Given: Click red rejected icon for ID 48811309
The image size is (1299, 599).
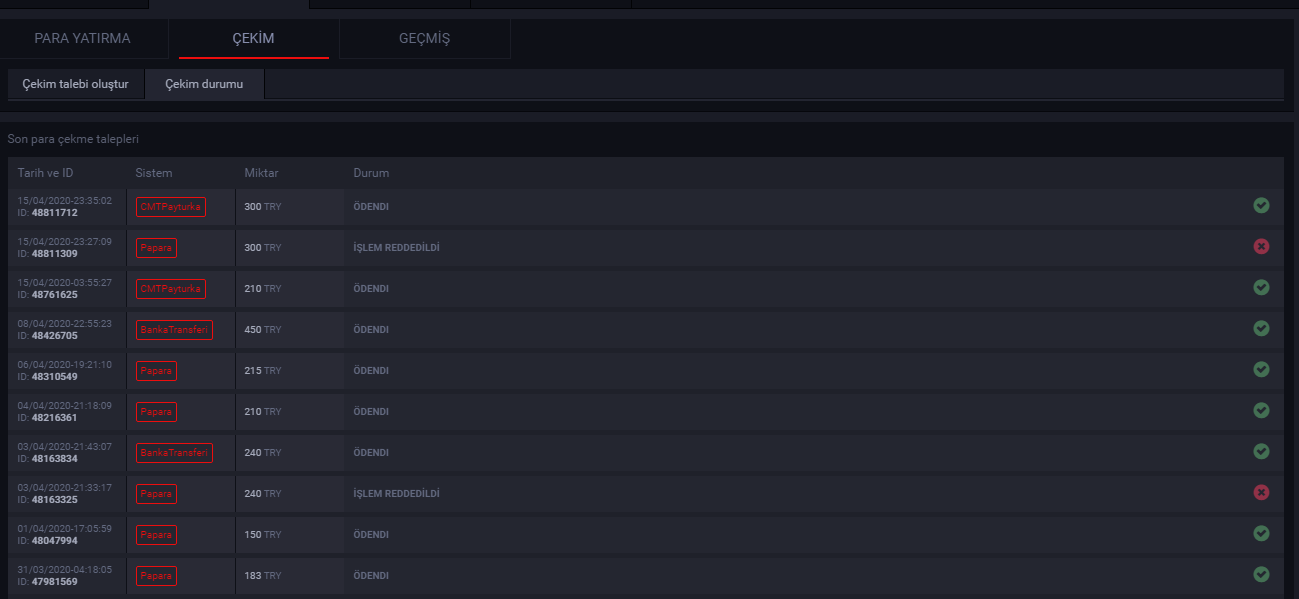Looking at the screenshot, I should pyautogui.click(x=1261, y=246).
